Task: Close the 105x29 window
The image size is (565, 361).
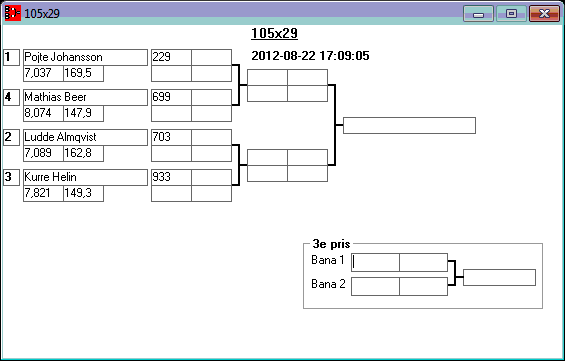Action: (x=544, y=14)
